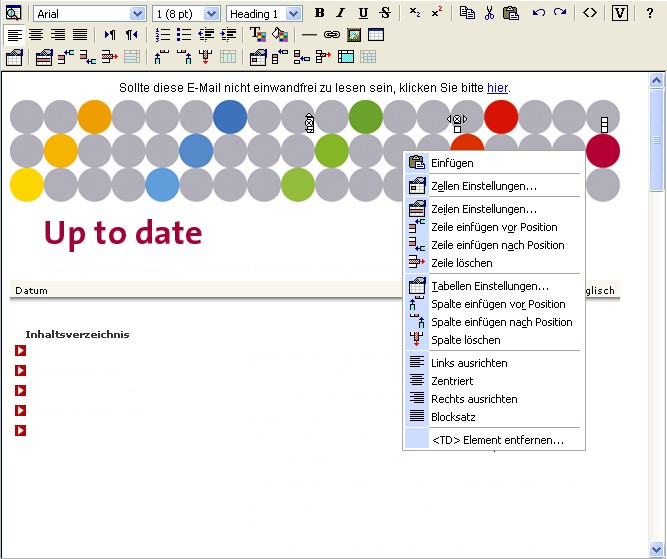Select justify alignment in toolbar

[x=80, y=35]
